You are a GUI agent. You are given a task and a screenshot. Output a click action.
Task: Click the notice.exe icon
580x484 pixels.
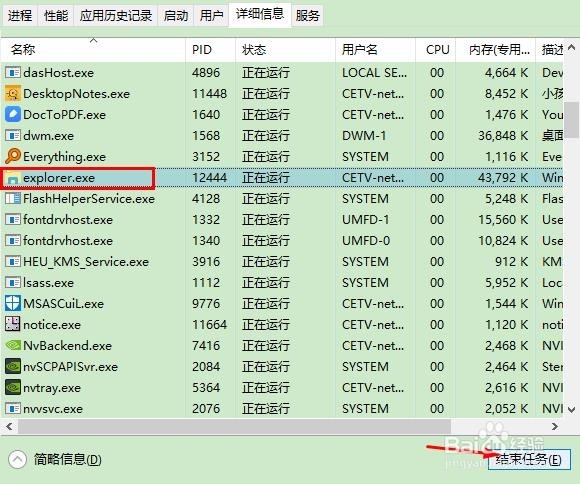pyautogui.click(x=13, y=325)
